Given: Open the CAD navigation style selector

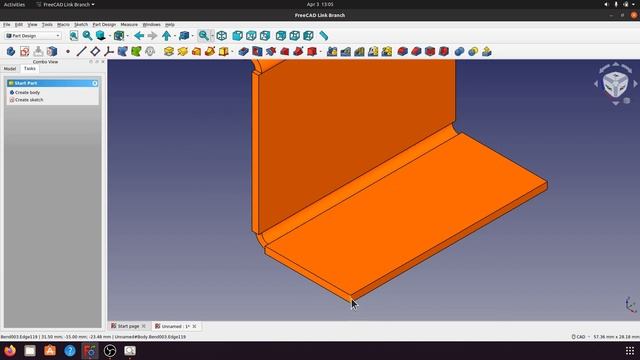Looking at the screenshot, I should point(580,337).
